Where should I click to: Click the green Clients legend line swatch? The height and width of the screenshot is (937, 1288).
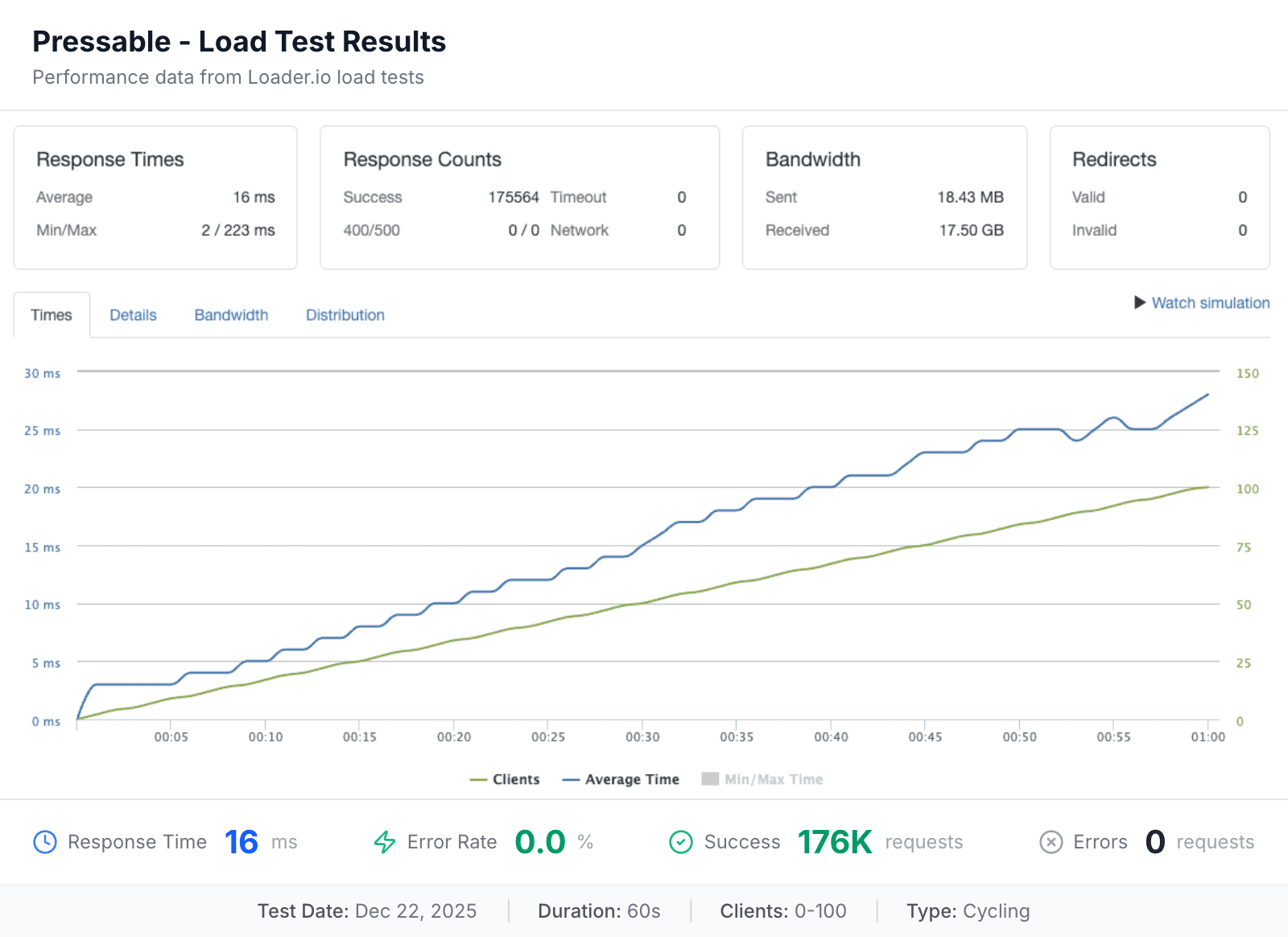pos(479,779)
